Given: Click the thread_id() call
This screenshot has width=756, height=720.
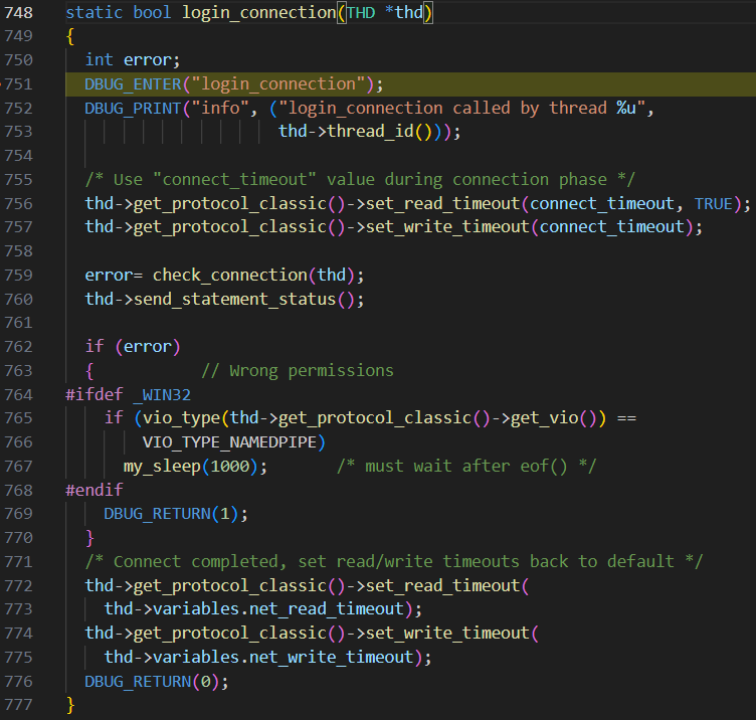Looking at the screenshot, I should 379,132.
